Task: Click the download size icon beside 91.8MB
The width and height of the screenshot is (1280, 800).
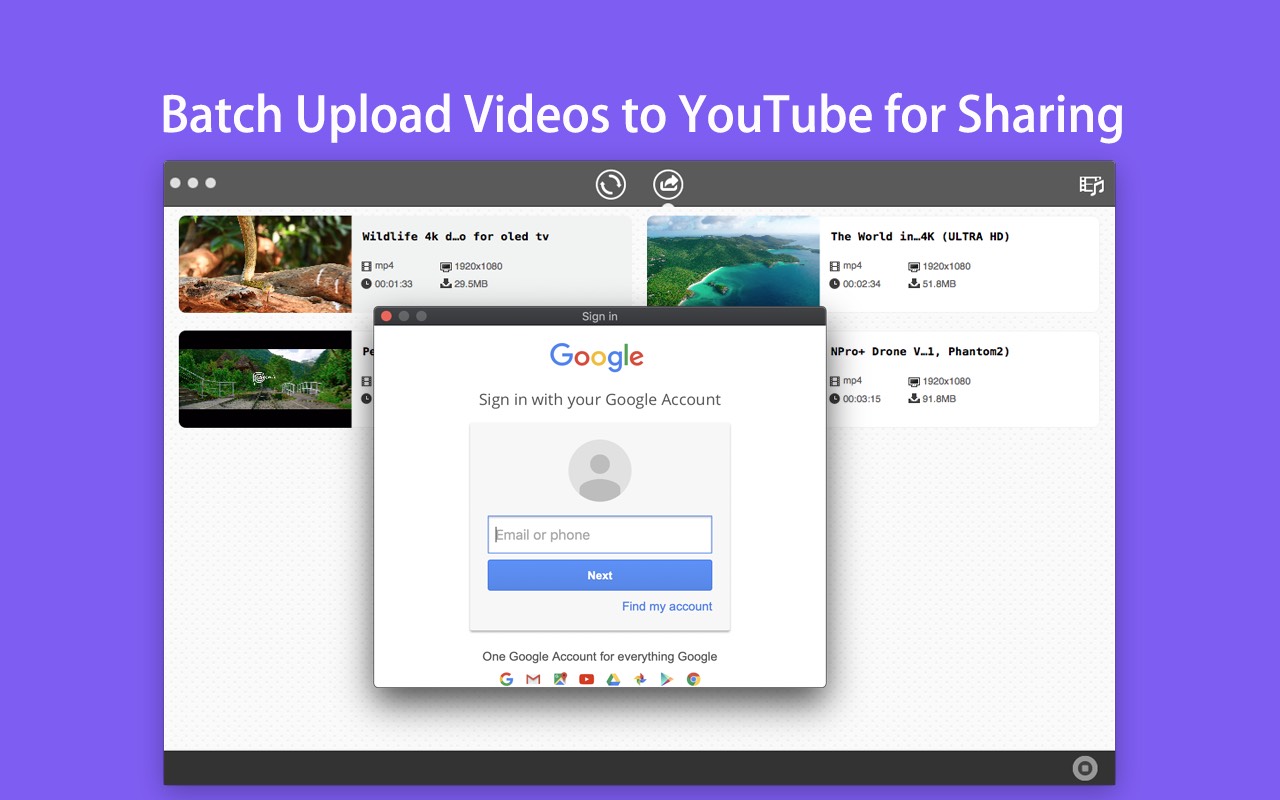Action: pyautogui.click(x=914, y=398)
